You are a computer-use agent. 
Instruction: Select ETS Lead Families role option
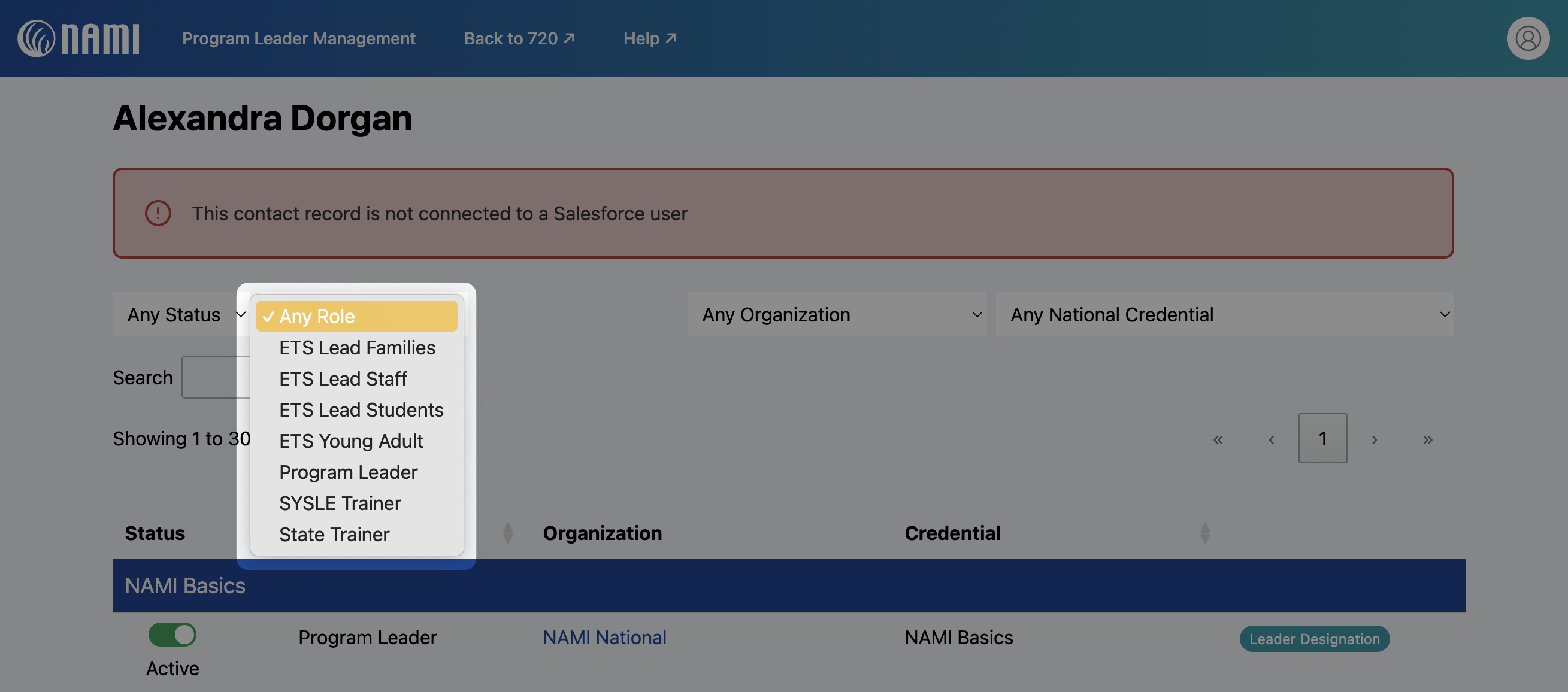(x=357, y=348)
